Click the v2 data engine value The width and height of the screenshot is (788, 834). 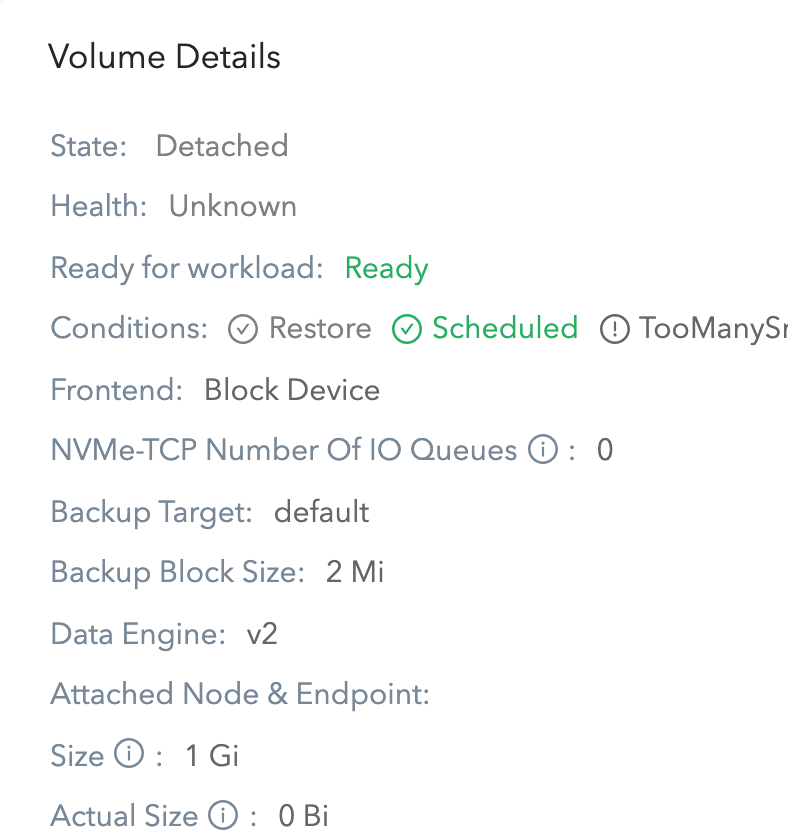[x=262, y=634]
